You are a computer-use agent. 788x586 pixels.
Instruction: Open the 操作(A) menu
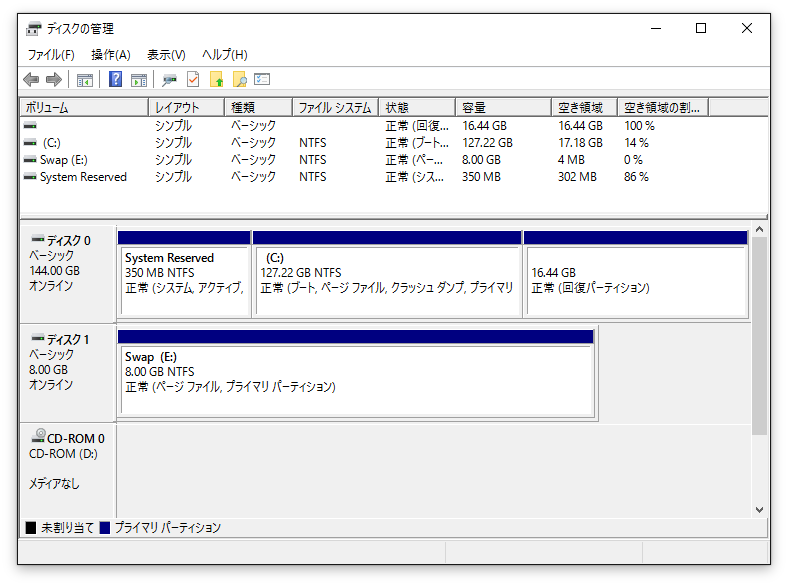111,54
